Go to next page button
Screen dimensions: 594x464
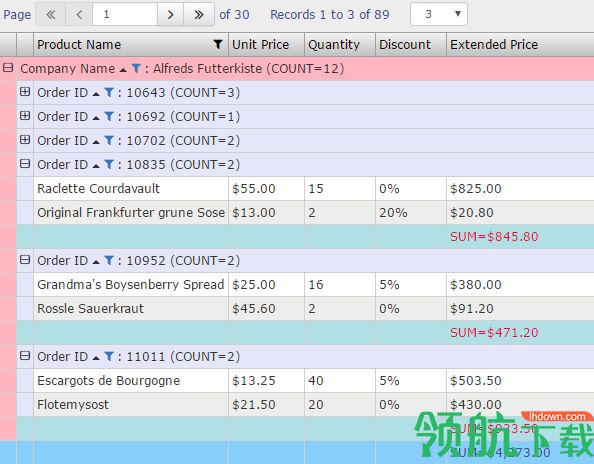click(x=170, y=14)
